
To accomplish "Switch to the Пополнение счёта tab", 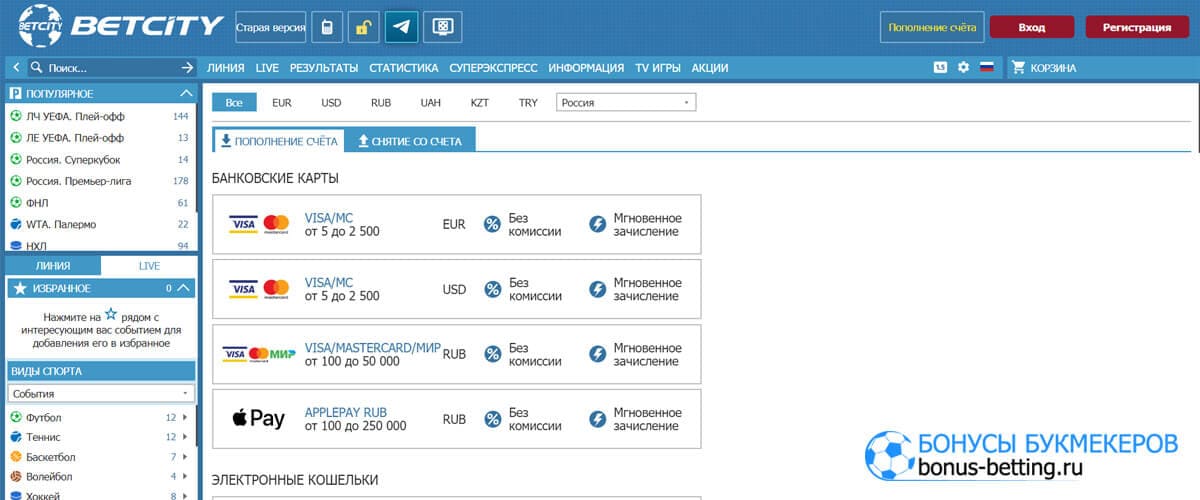I will click(x=279, y=141).
